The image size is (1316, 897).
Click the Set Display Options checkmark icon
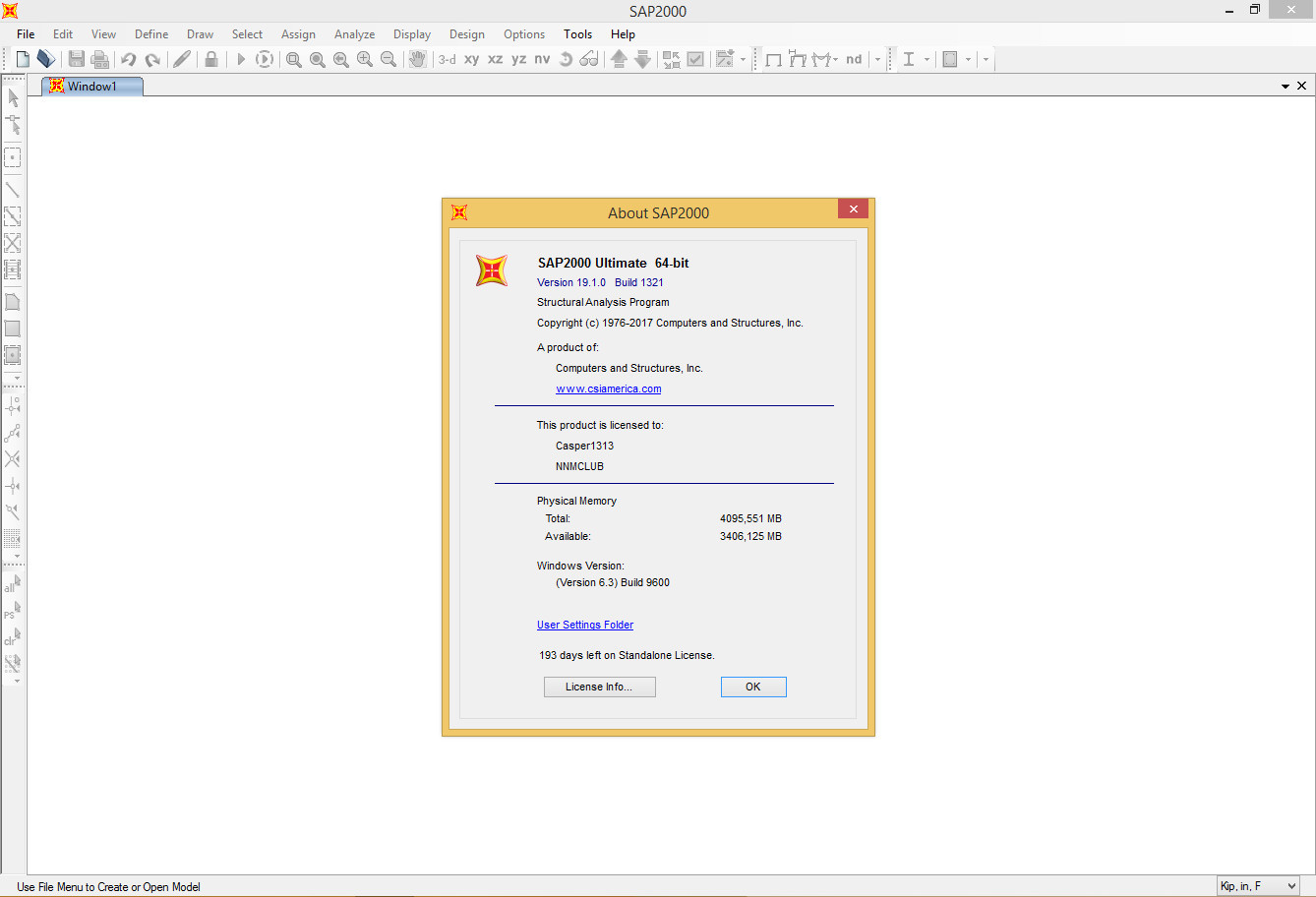click(695, 59)
